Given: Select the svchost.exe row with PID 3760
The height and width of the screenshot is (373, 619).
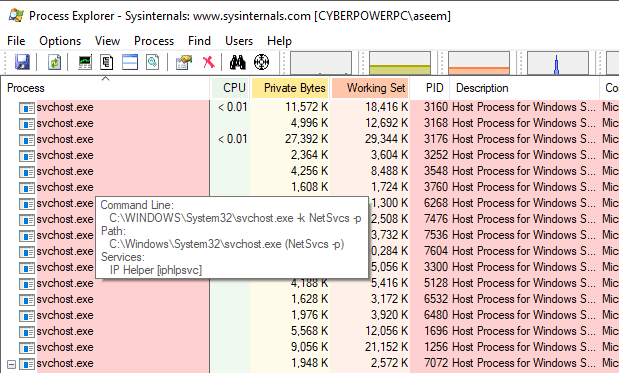Looking at the screenshot, I should (310, 187).
